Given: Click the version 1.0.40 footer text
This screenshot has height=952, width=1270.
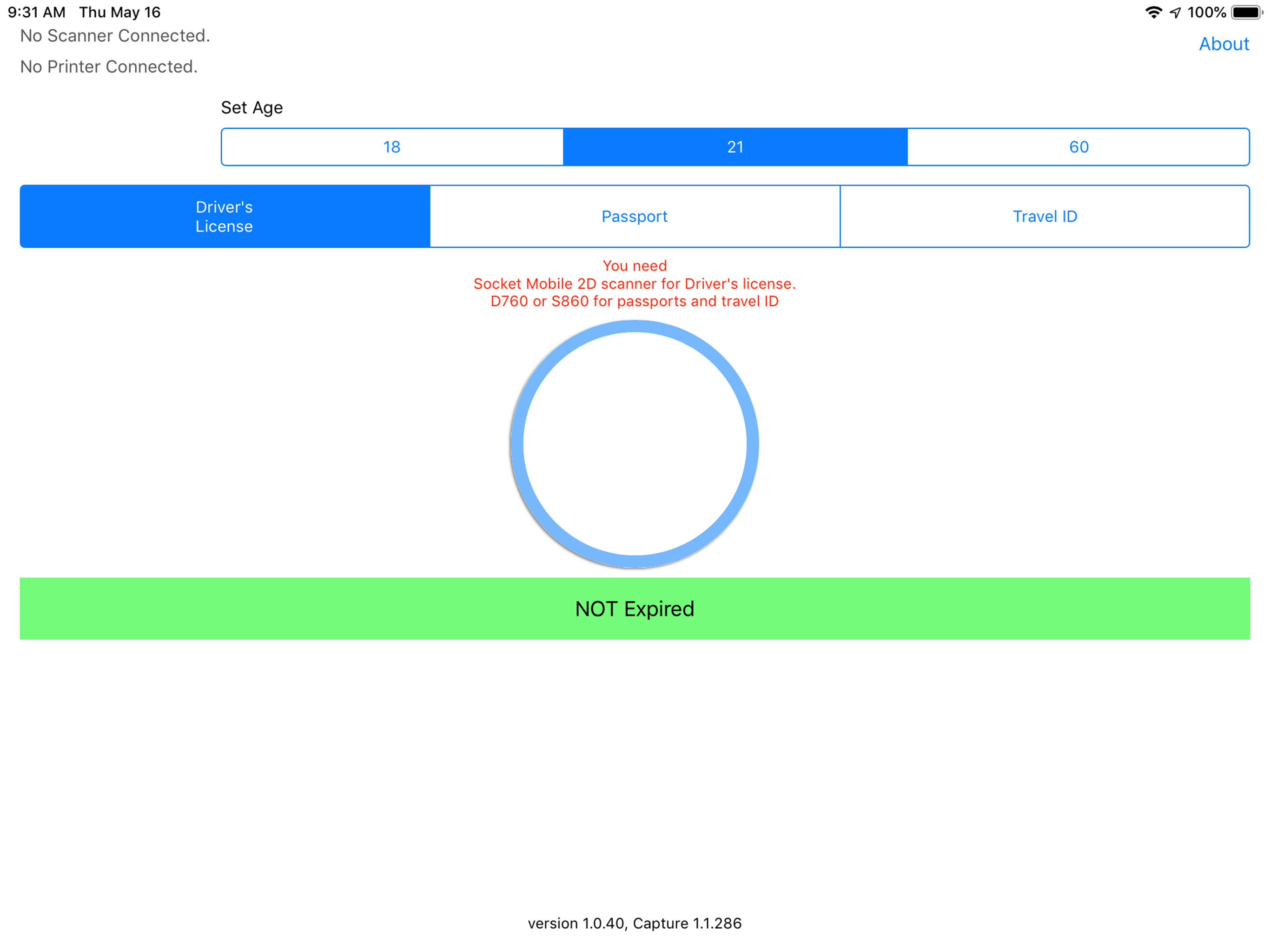Looking at the screenshot, I should coord(635,923).
